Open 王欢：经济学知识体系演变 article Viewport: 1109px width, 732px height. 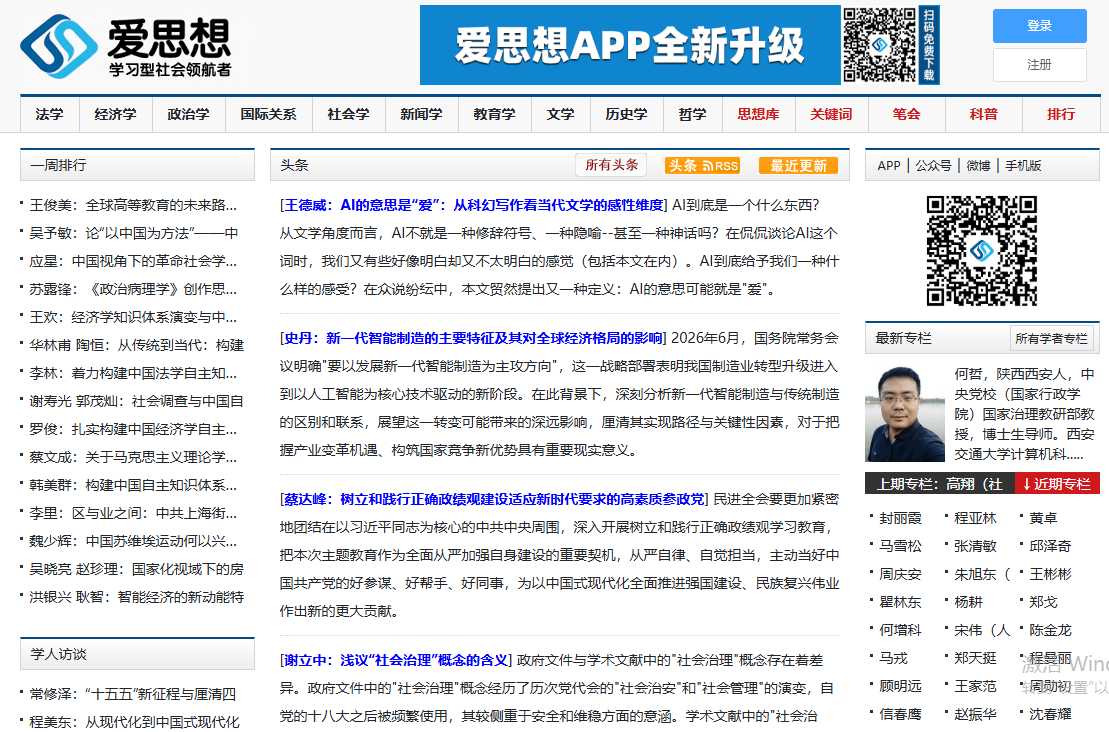coord(133,317)
